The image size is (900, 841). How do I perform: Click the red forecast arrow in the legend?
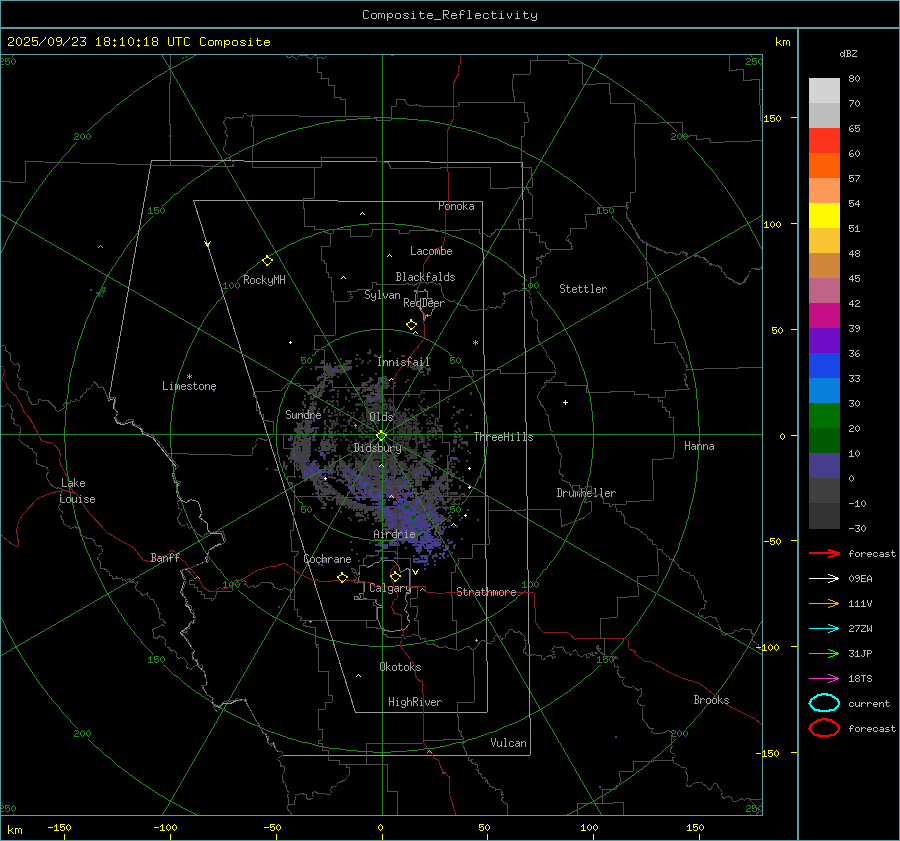(823, 553)
